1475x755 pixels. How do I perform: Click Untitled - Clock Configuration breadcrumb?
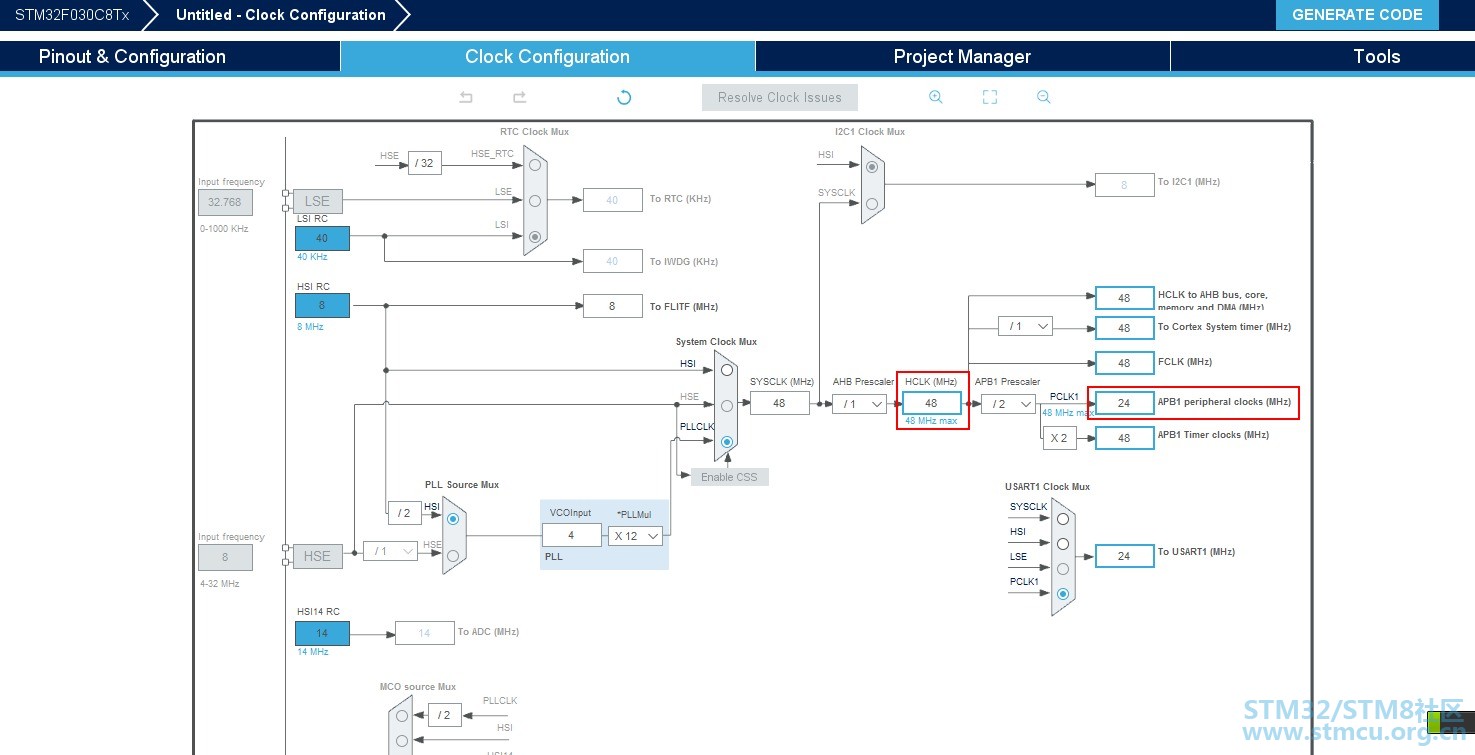pos(281,15)
